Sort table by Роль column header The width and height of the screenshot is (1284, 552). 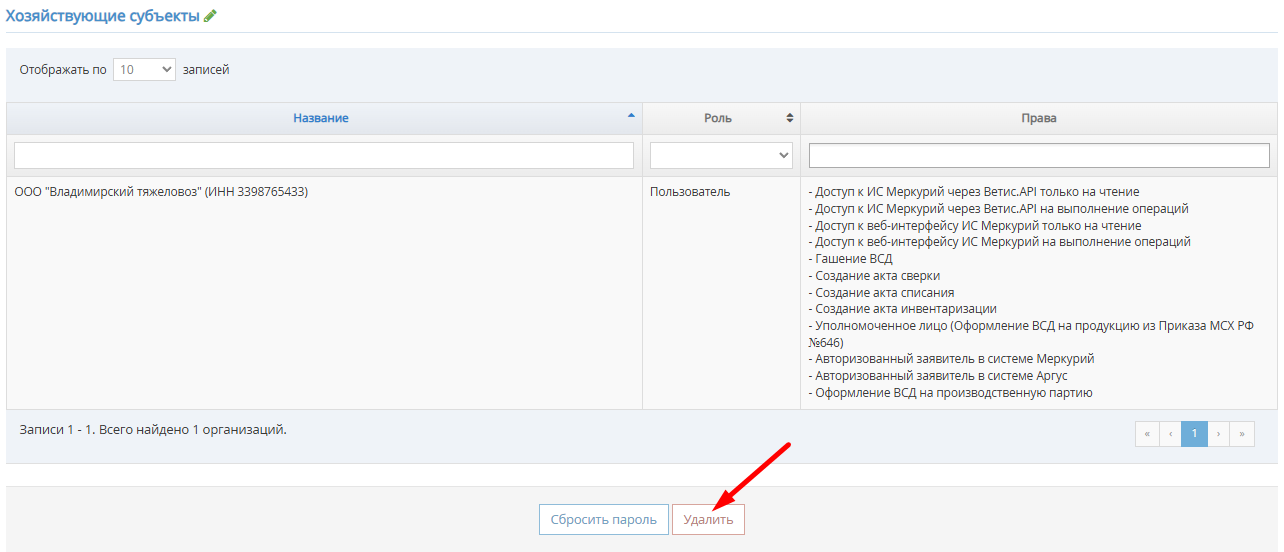tap(717, 118)
